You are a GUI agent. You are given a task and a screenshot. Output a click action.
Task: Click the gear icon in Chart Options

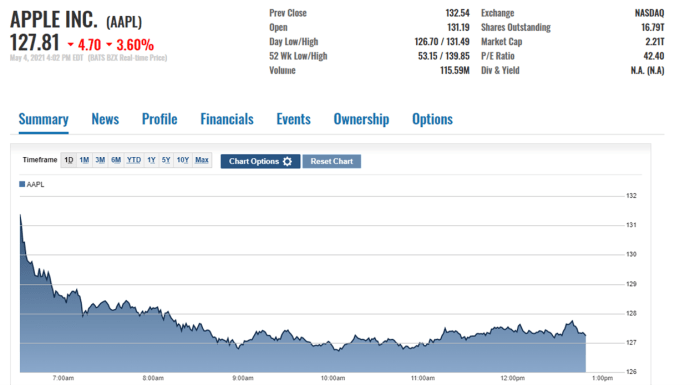[x=288, y=161]
